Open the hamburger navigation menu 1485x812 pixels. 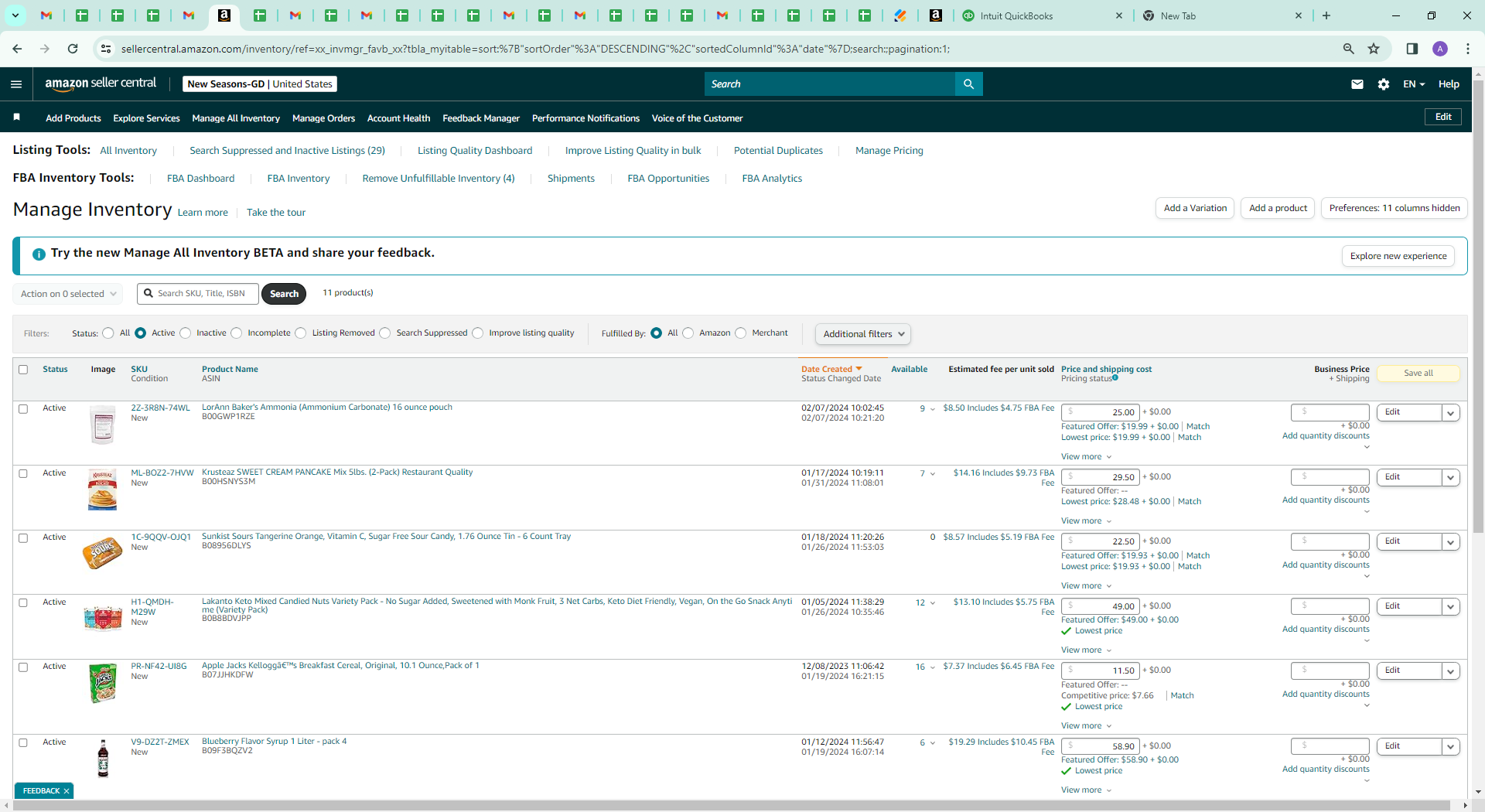(x=16, y=84)
